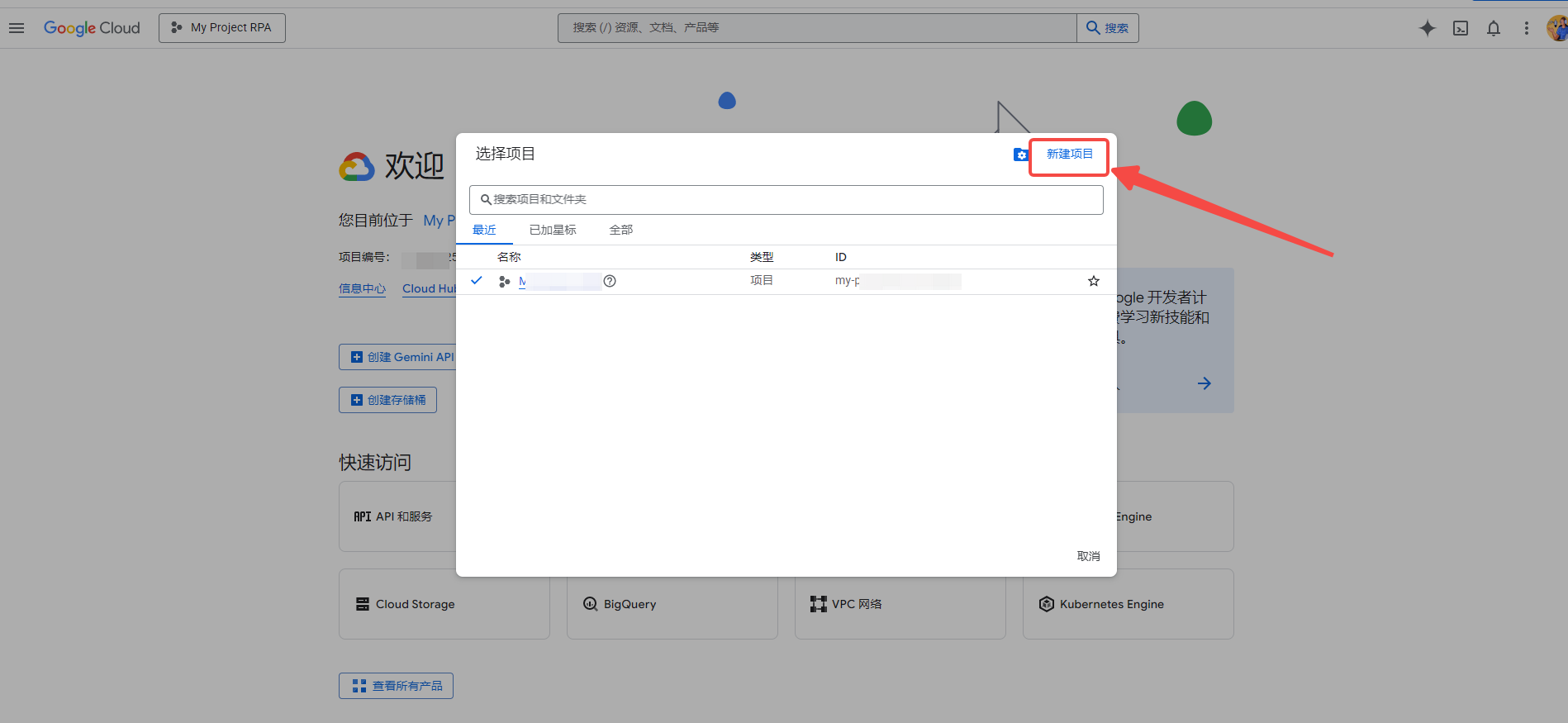Click the API icon on API 和服务 card
Viewport: 1568px width, 723px height.
point(363,516)
